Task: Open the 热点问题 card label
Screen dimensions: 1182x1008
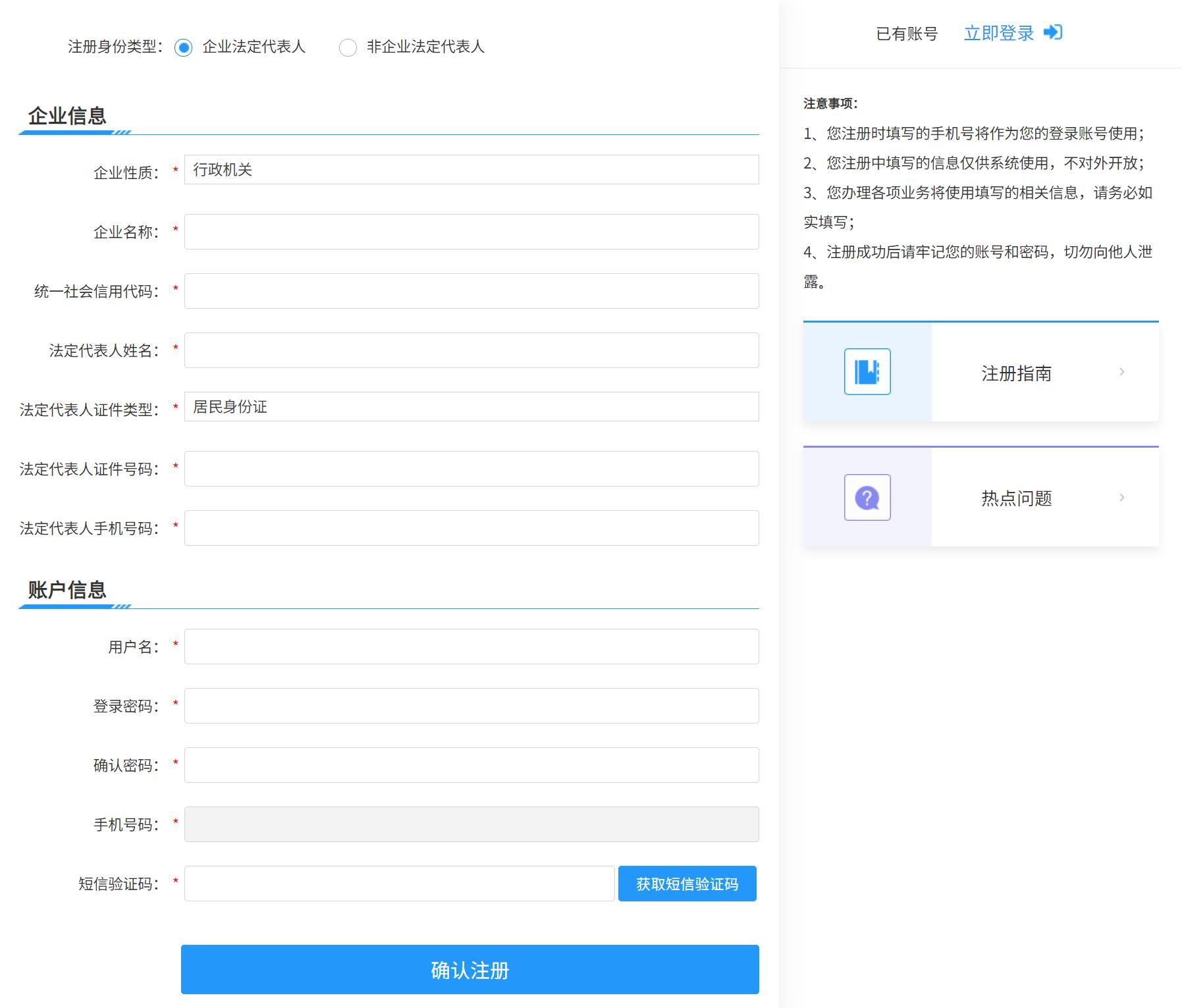Action: click(1016, 498)
